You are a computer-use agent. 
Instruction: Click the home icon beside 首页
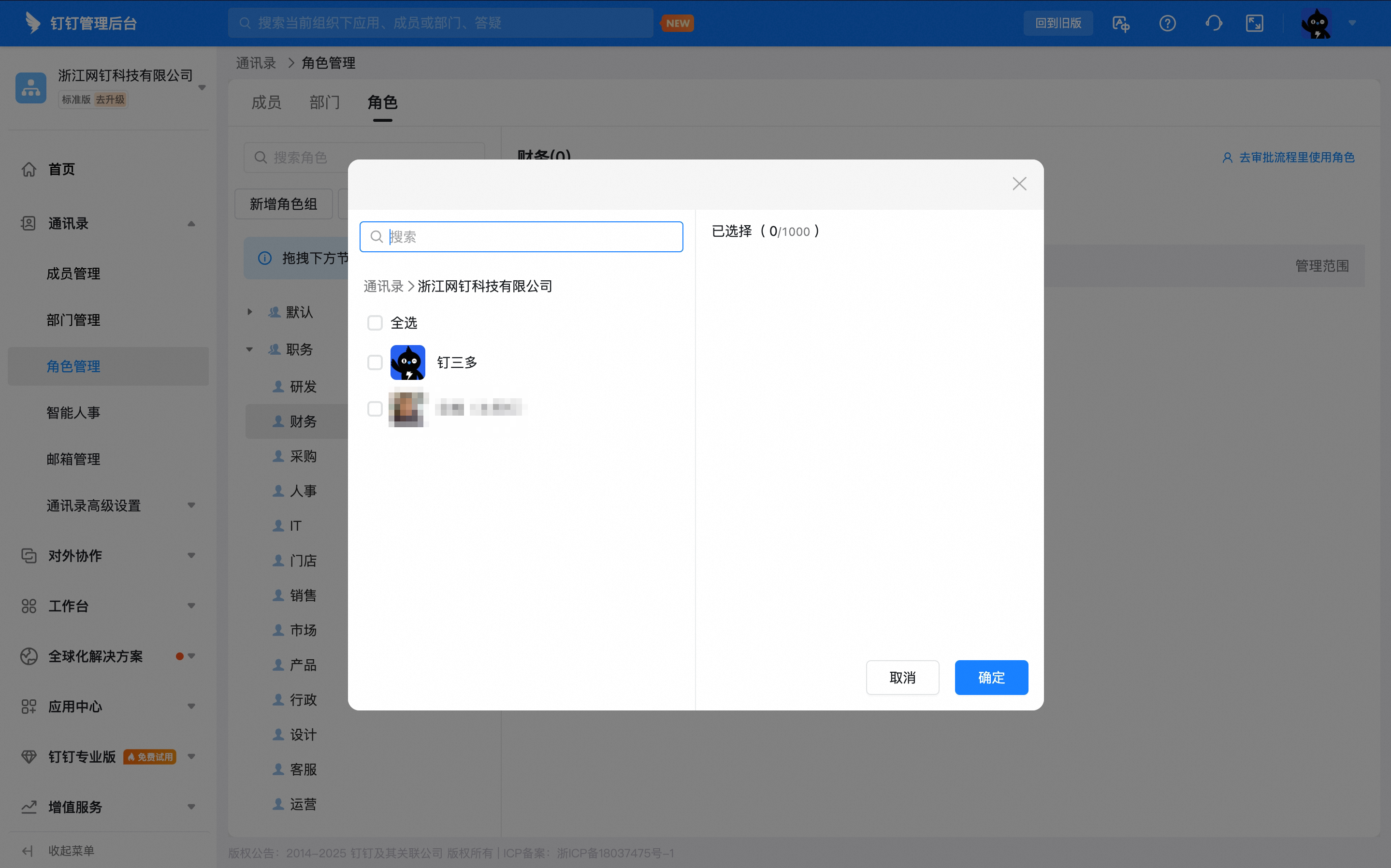pos(29,169)
